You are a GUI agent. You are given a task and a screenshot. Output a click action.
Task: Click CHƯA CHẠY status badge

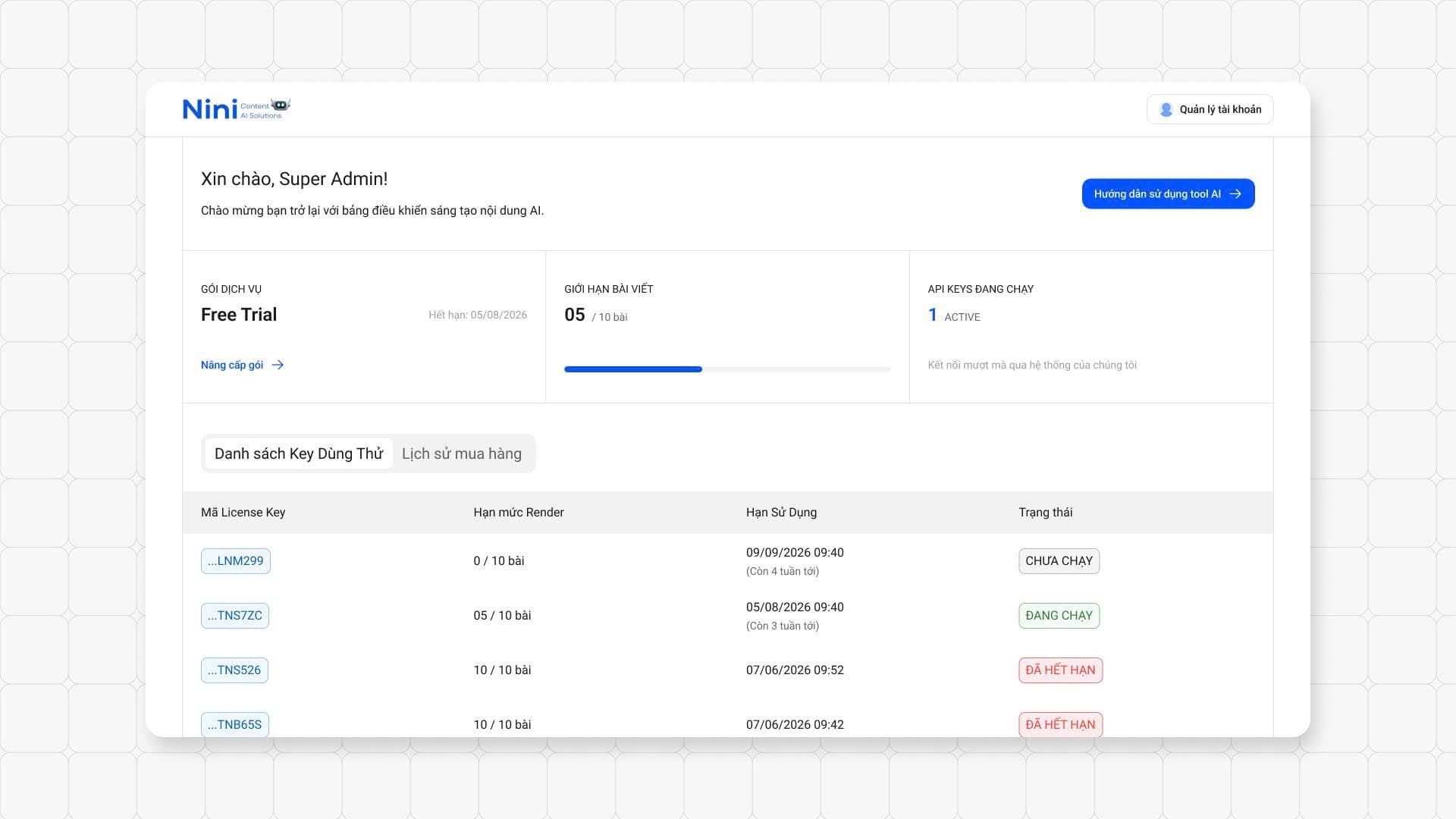[1059, 561]
